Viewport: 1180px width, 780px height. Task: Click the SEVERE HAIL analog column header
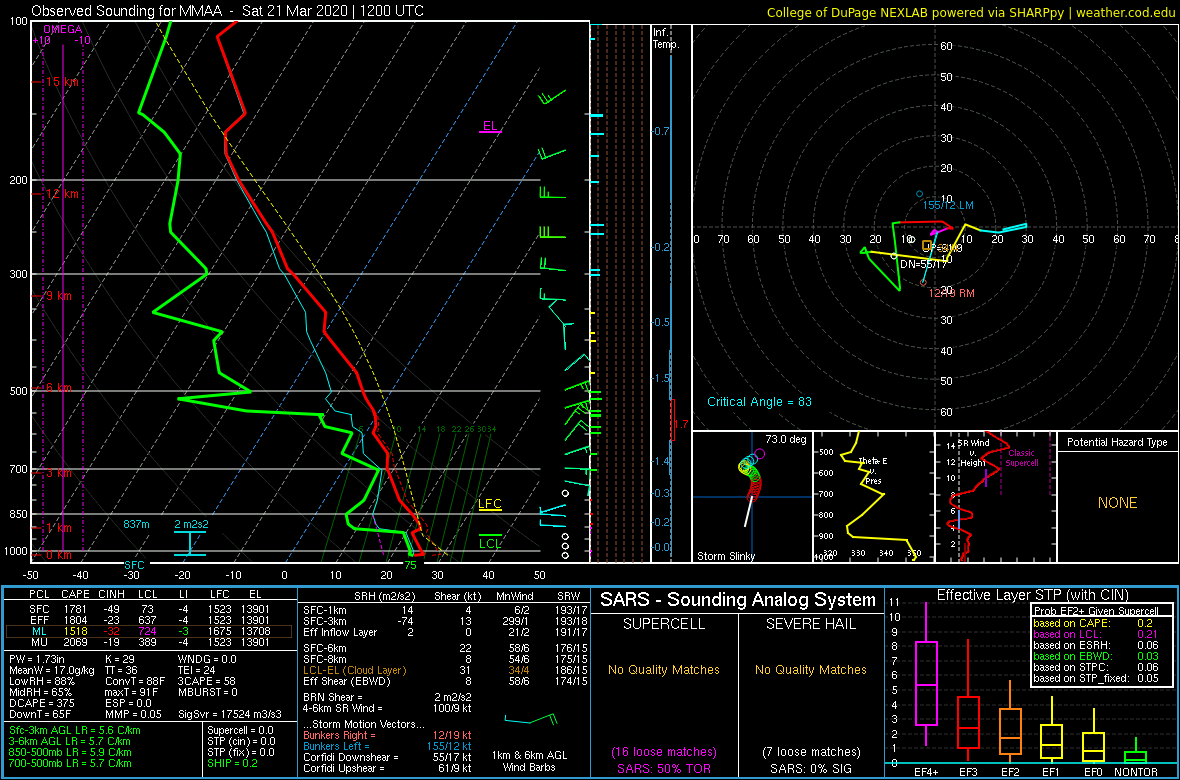click(x=810, y=626)
